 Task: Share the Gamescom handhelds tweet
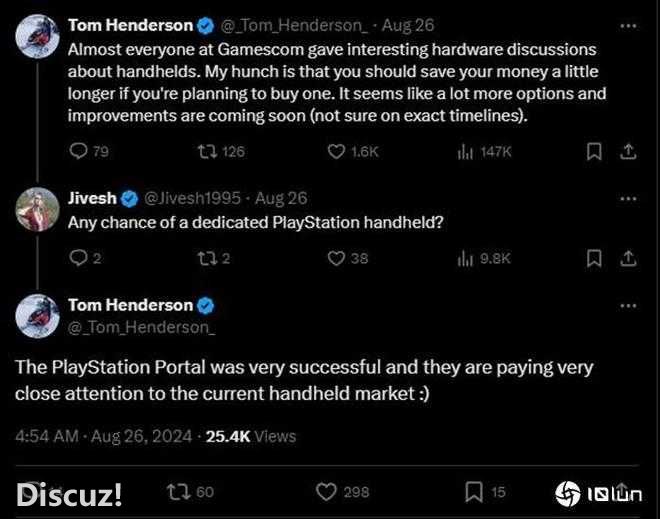628,152
